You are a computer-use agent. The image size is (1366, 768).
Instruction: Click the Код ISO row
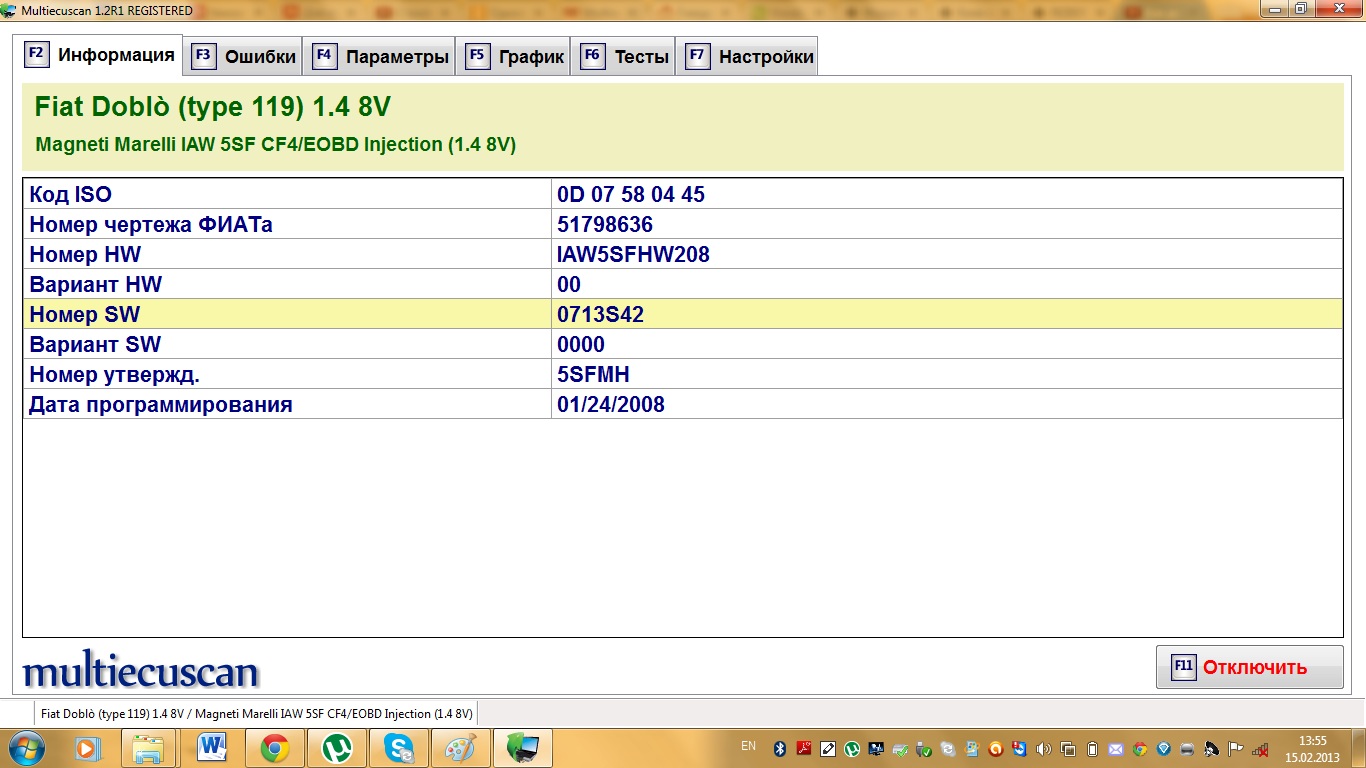coord(683,194)
